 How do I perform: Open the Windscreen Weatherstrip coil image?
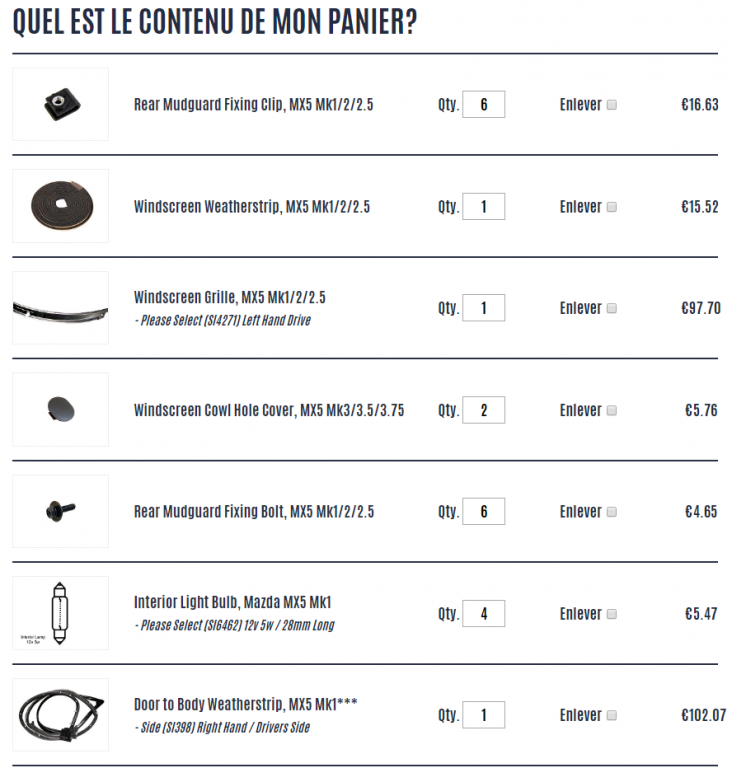click(x=60, y=206)
